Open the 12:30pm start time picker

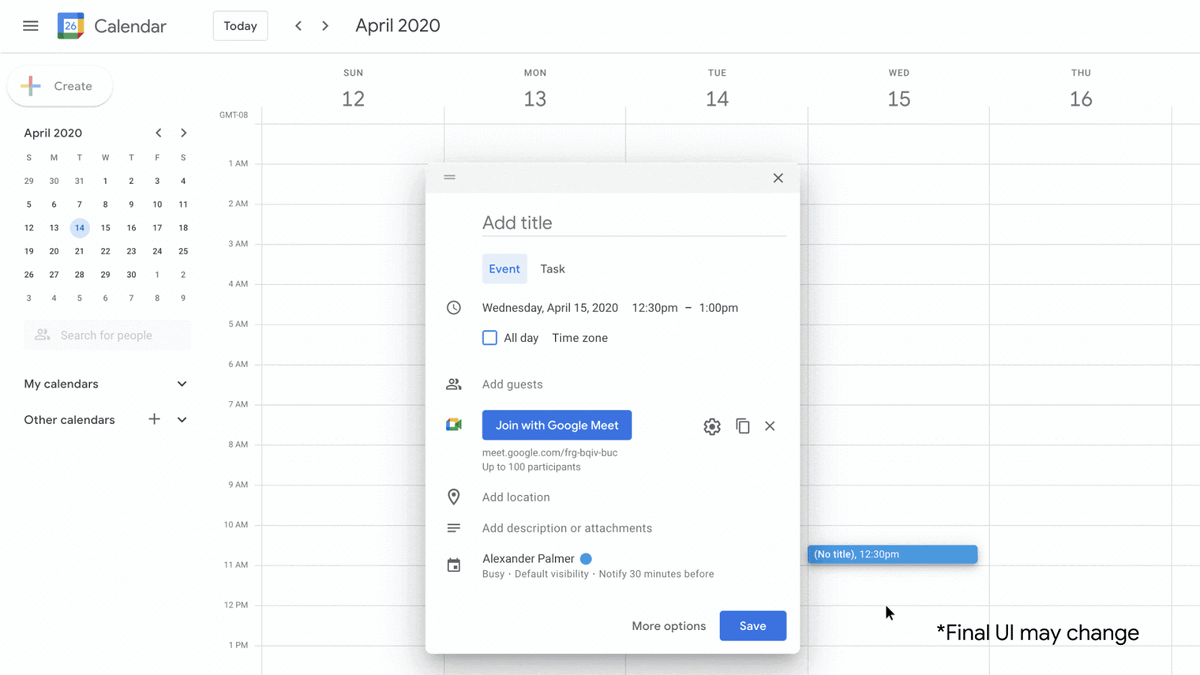655,308
